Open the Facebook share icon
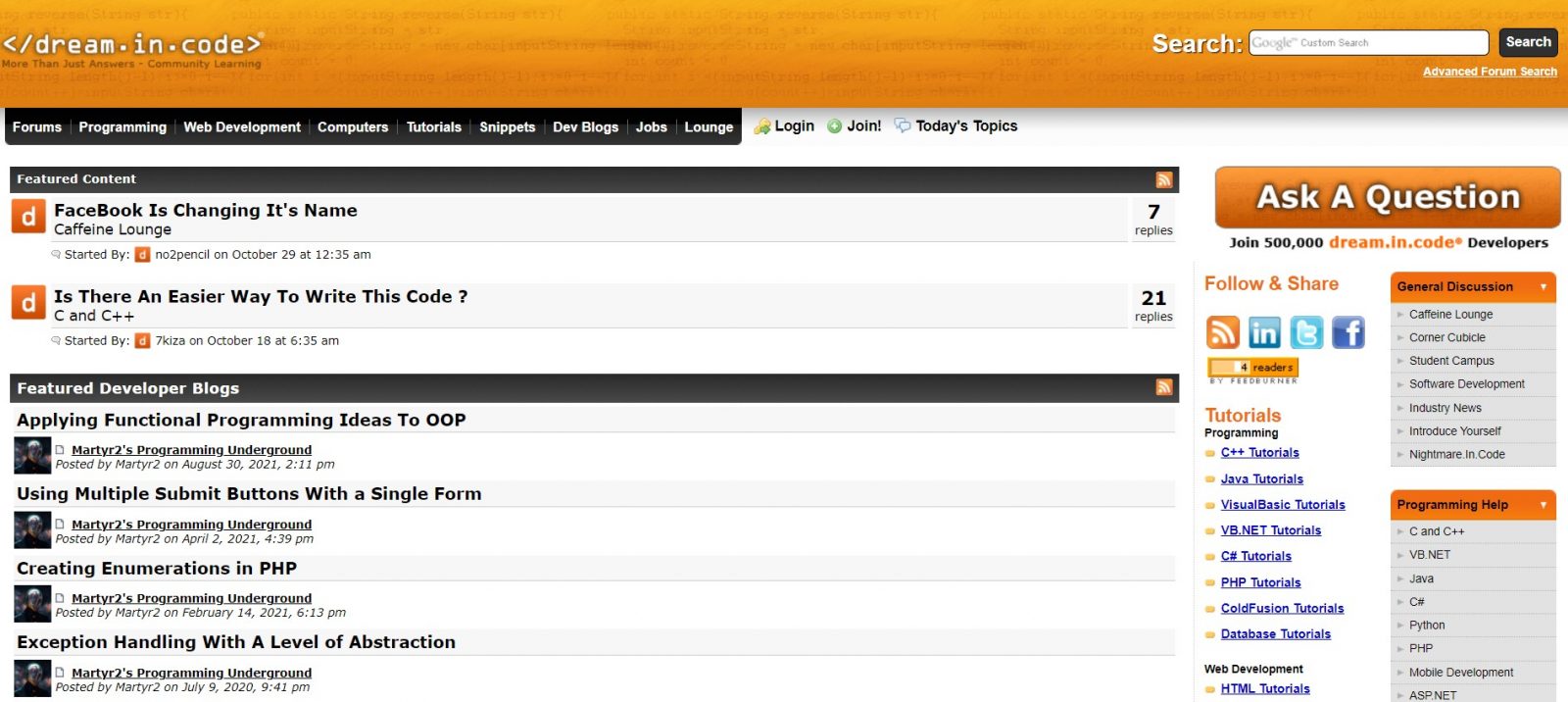 1348,332
